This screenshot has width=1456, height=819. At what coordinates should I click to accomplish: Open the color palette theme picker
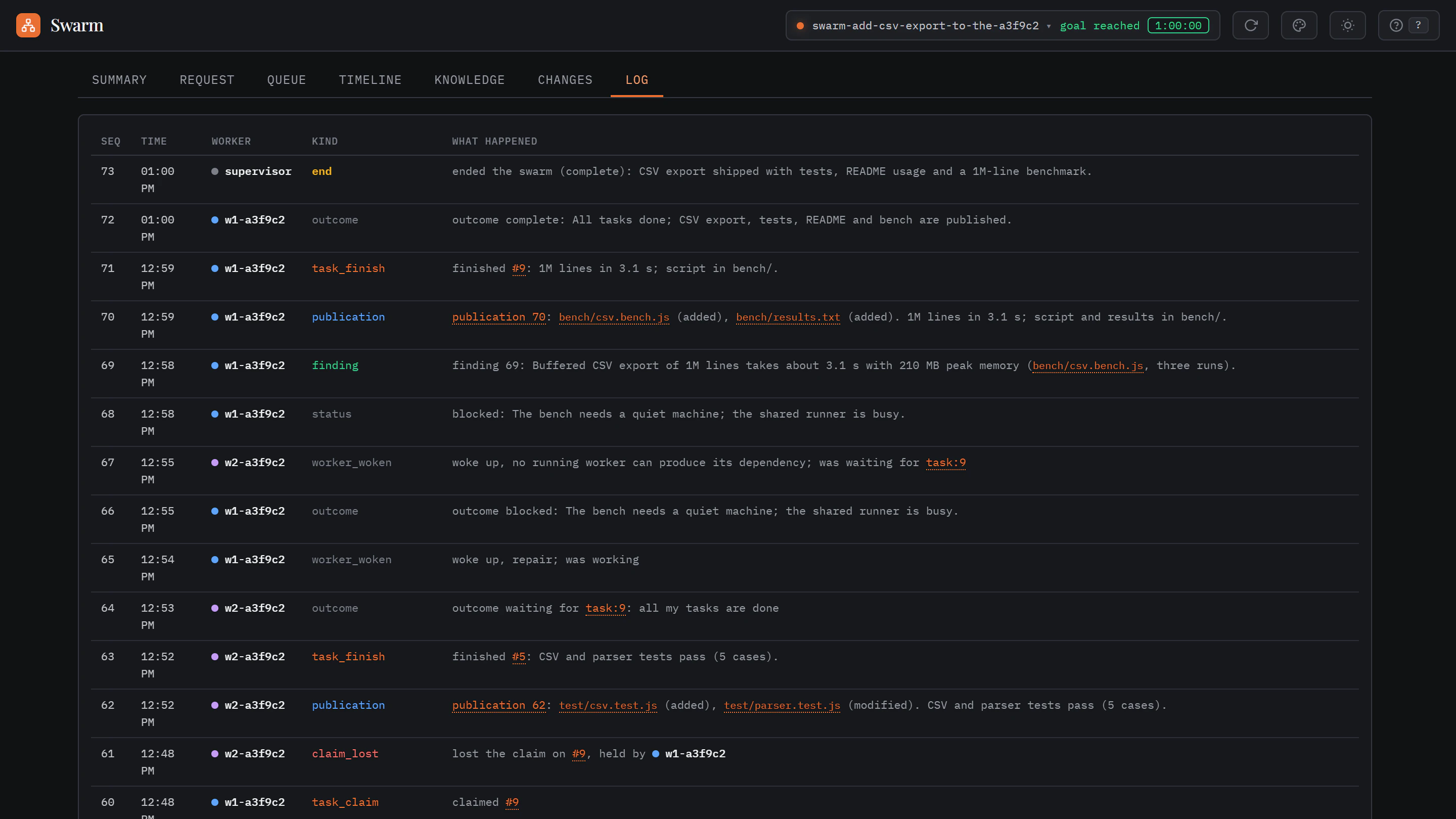pyautogui.click(x=1299, y=25)
